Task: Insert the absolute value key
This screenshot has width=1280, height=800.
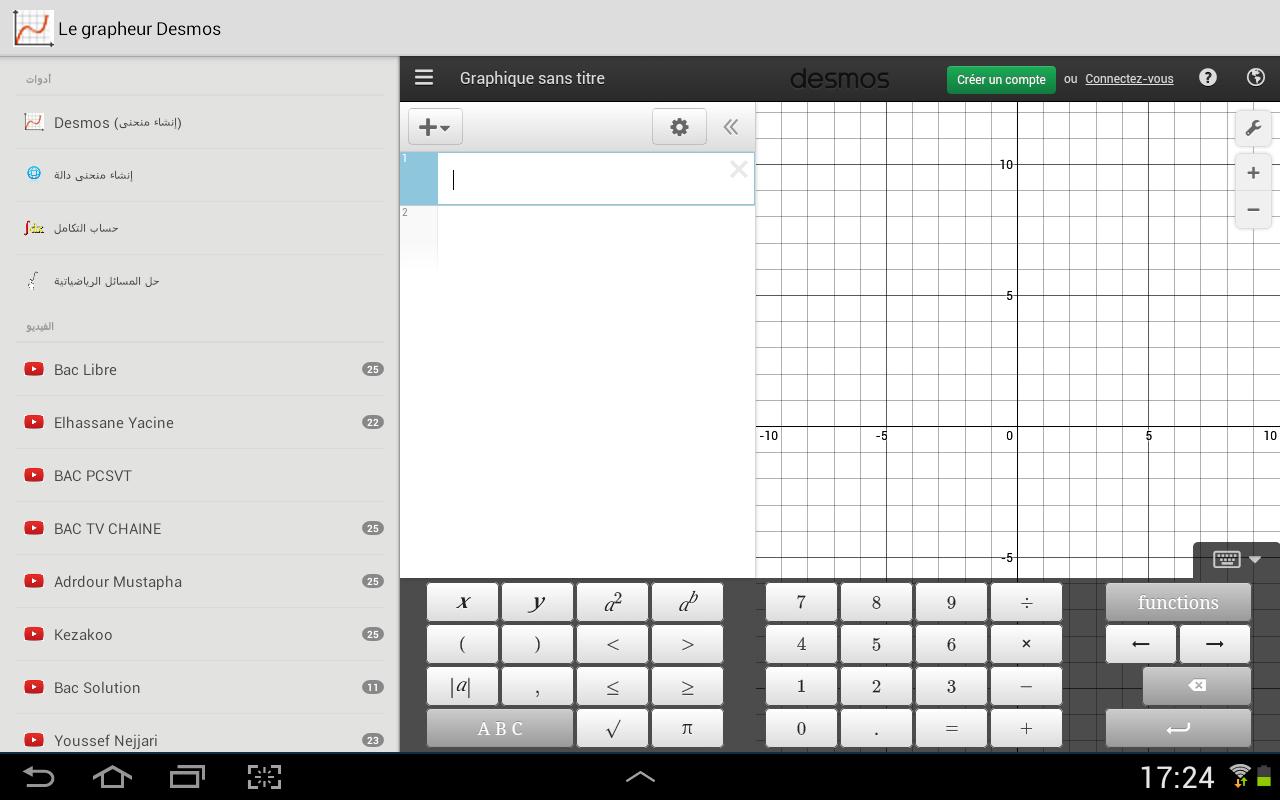Action: click(462, 686)
